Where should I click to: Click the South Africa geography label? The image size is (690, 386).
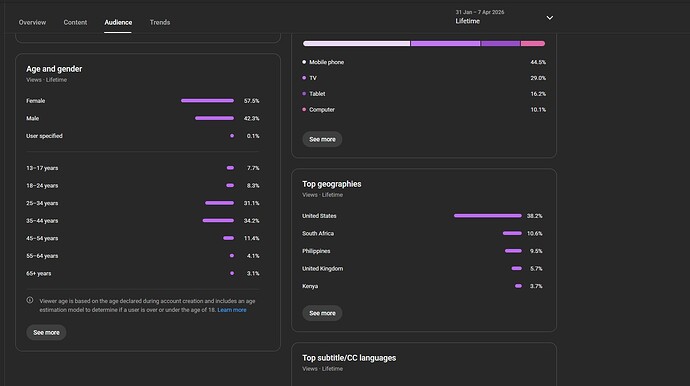(318, 233)
